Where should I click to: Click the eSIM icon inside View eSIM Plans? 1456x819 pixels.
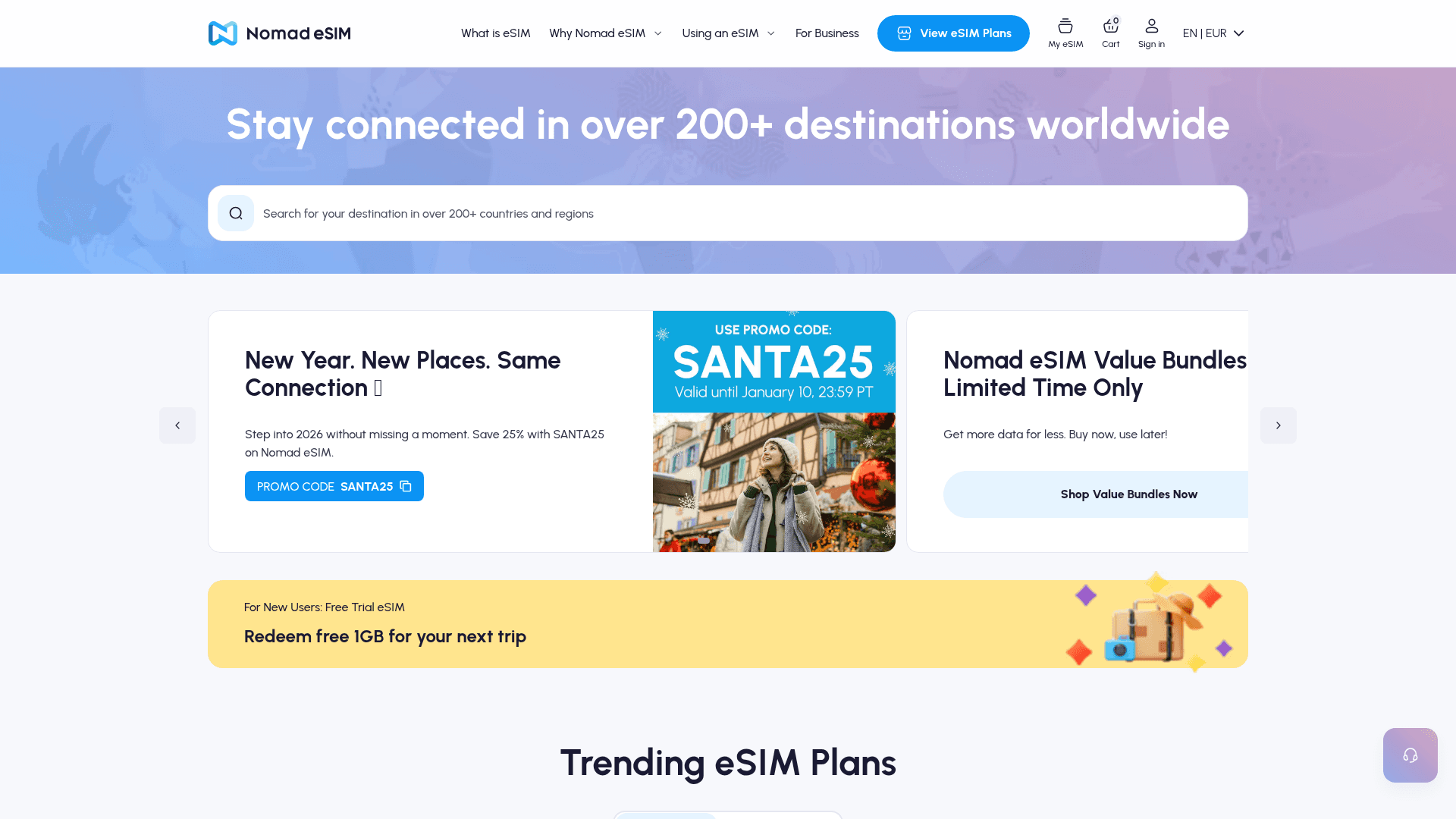[903, 33]
